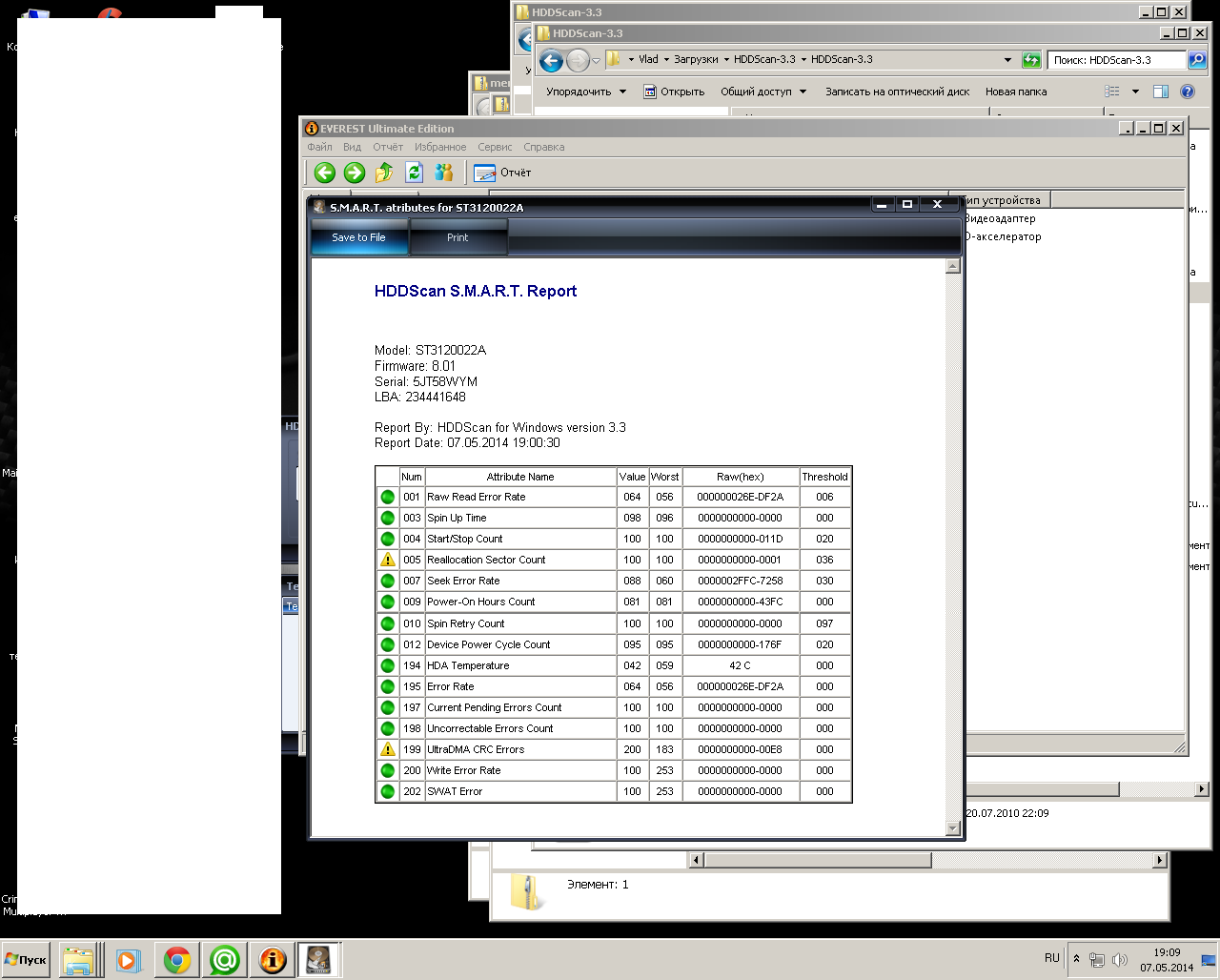The image size is (1220, 980).
Task: Expand the dropdown arrow after Загрузки breadcrumb
Action: 726,59
